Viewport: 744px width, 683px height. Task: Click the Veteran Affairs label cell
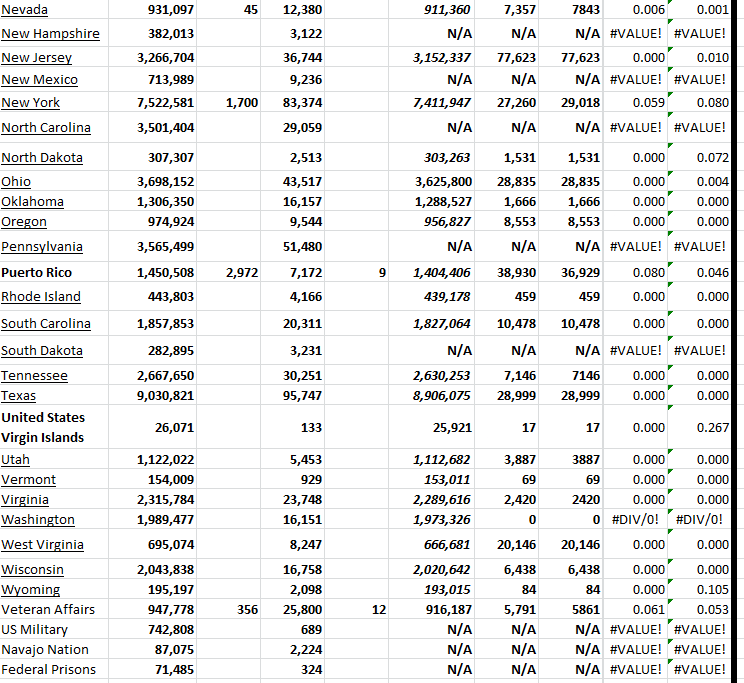[x=48, y=610]
